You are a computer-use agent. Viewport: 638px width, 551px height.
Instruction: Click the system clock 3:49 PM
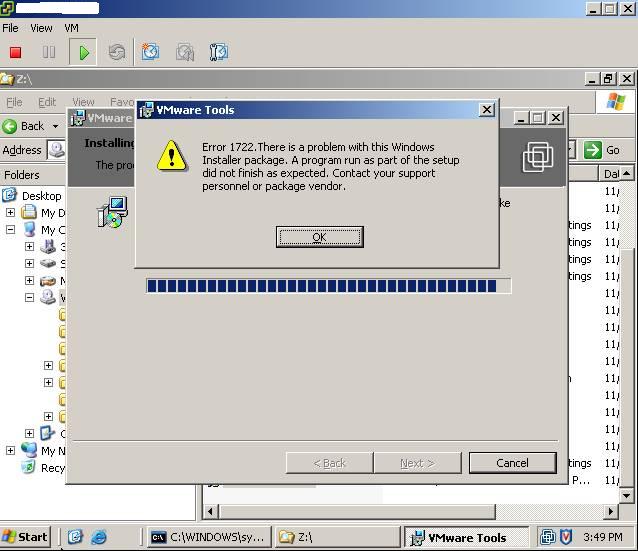(603, 537)
